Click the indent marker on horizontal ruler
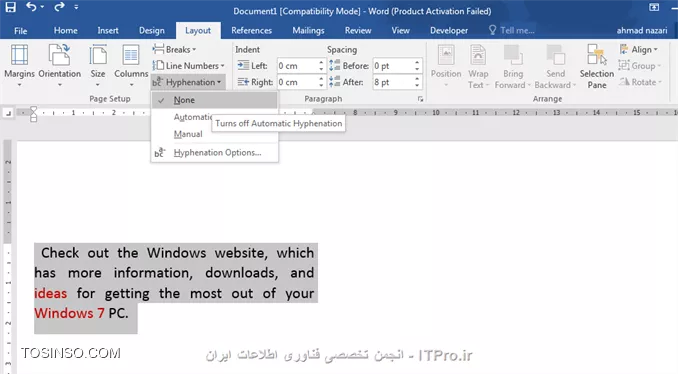 (x=33, y=114)
